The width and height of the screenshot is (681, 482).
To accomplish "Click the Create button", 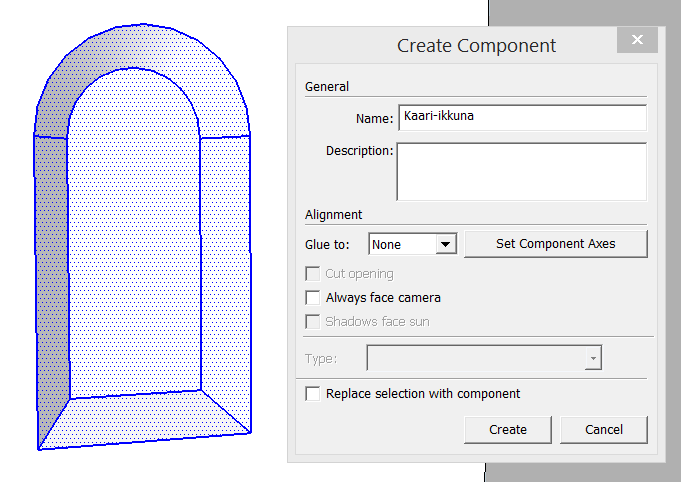I will (x=507, y=429).
